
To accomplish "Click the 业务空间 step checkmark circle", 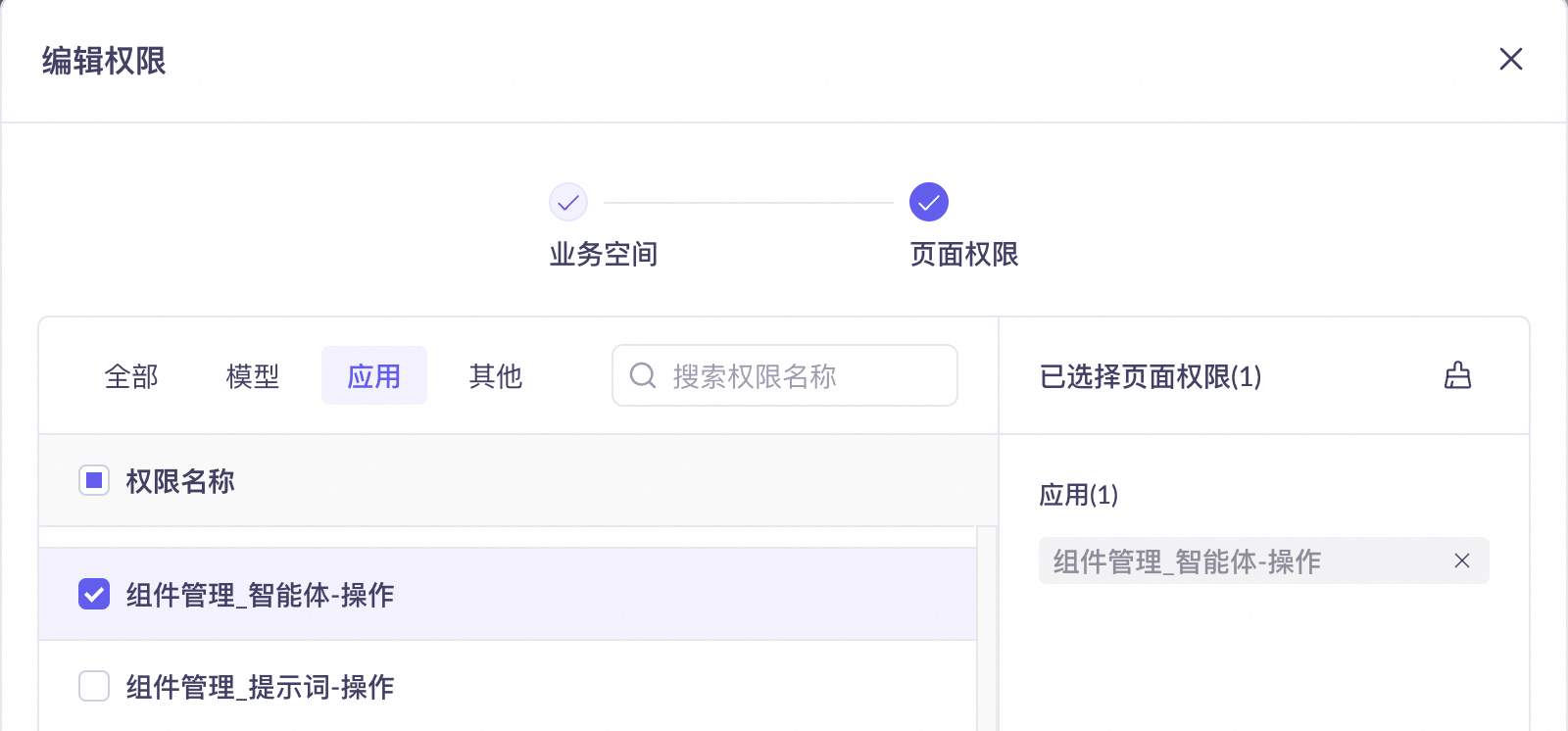I will pyautogui.click(x=568, y=201).
